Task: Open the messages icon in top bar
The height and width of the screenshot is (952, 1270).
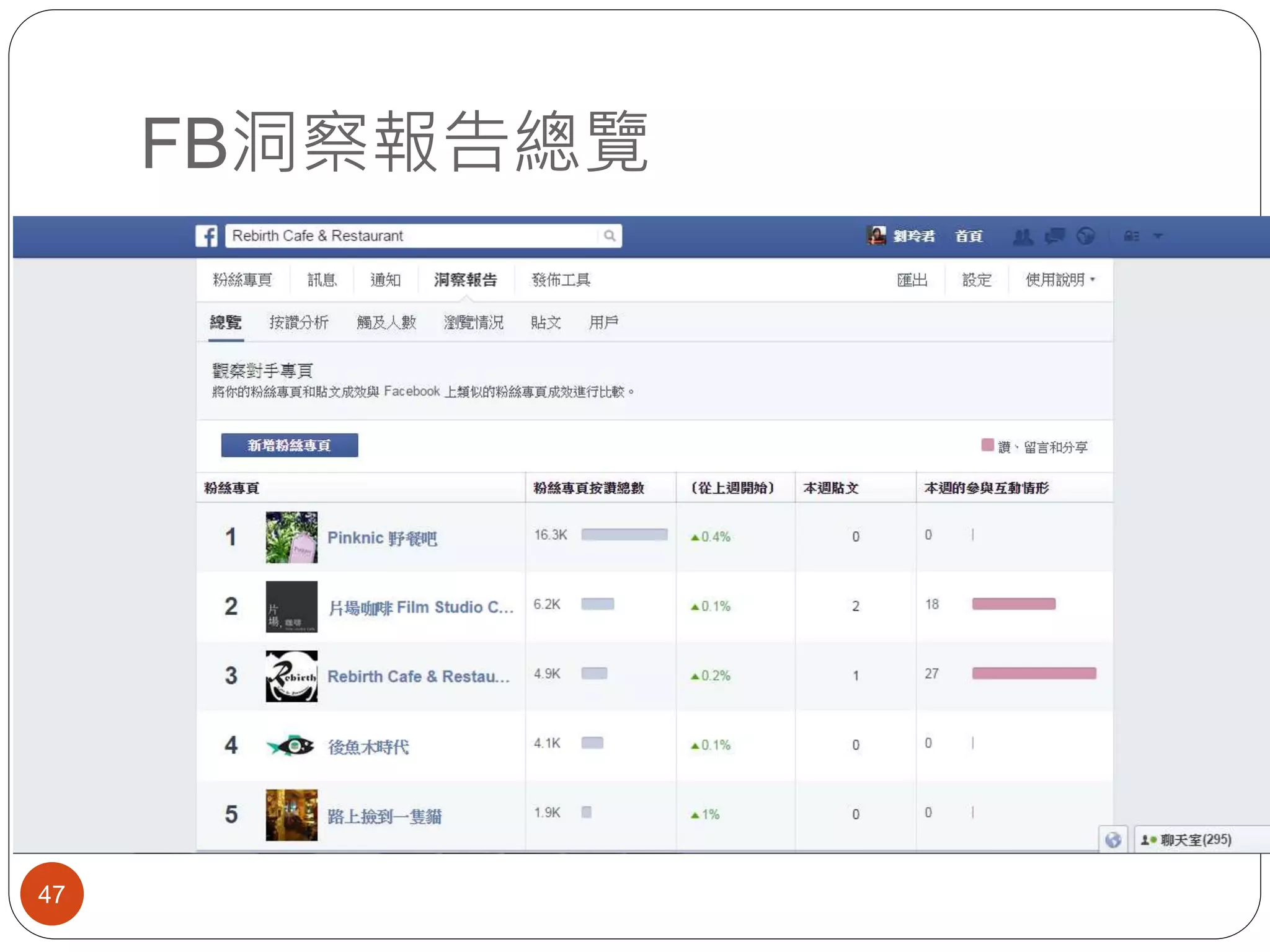Action: [1054, 236]
